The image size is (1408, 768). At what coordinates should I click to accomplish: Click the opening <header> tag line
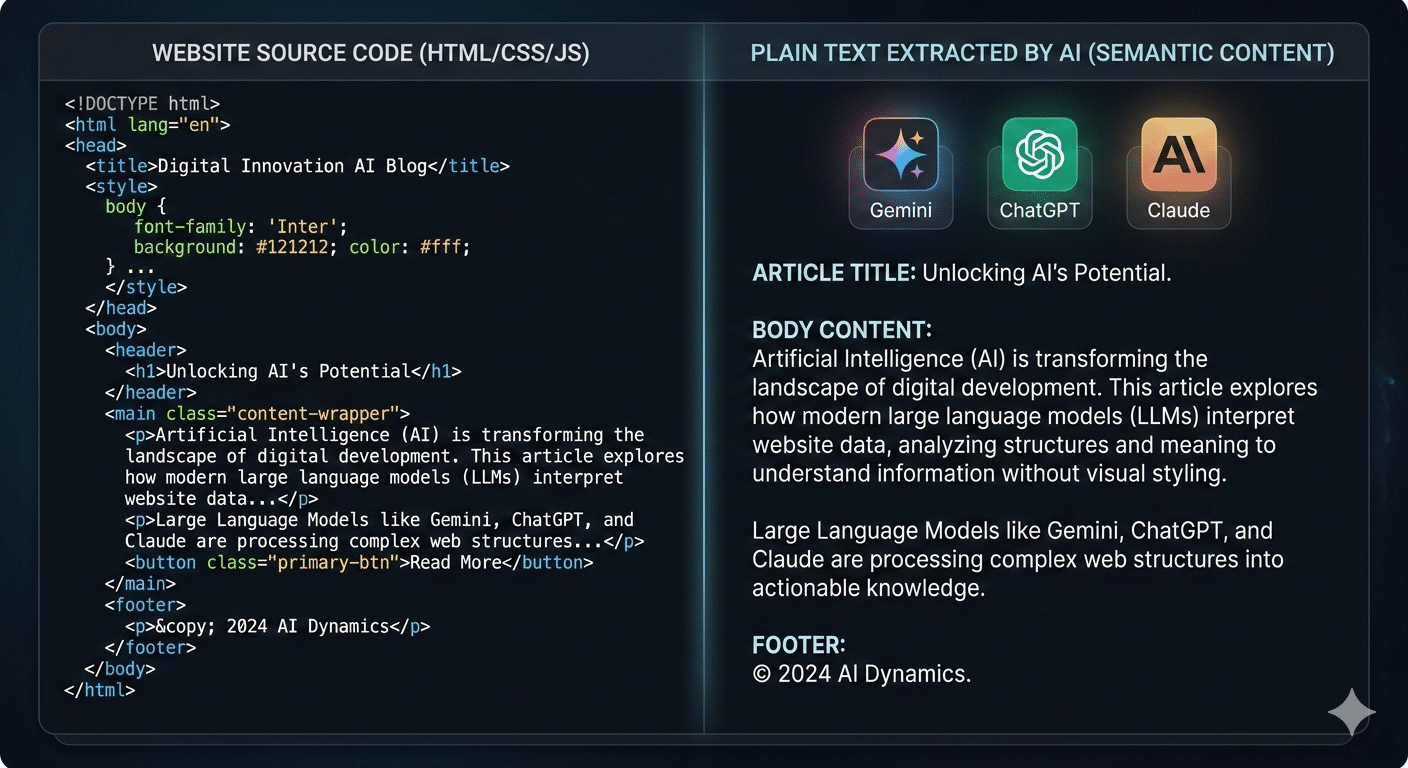(x=146, y=350)
